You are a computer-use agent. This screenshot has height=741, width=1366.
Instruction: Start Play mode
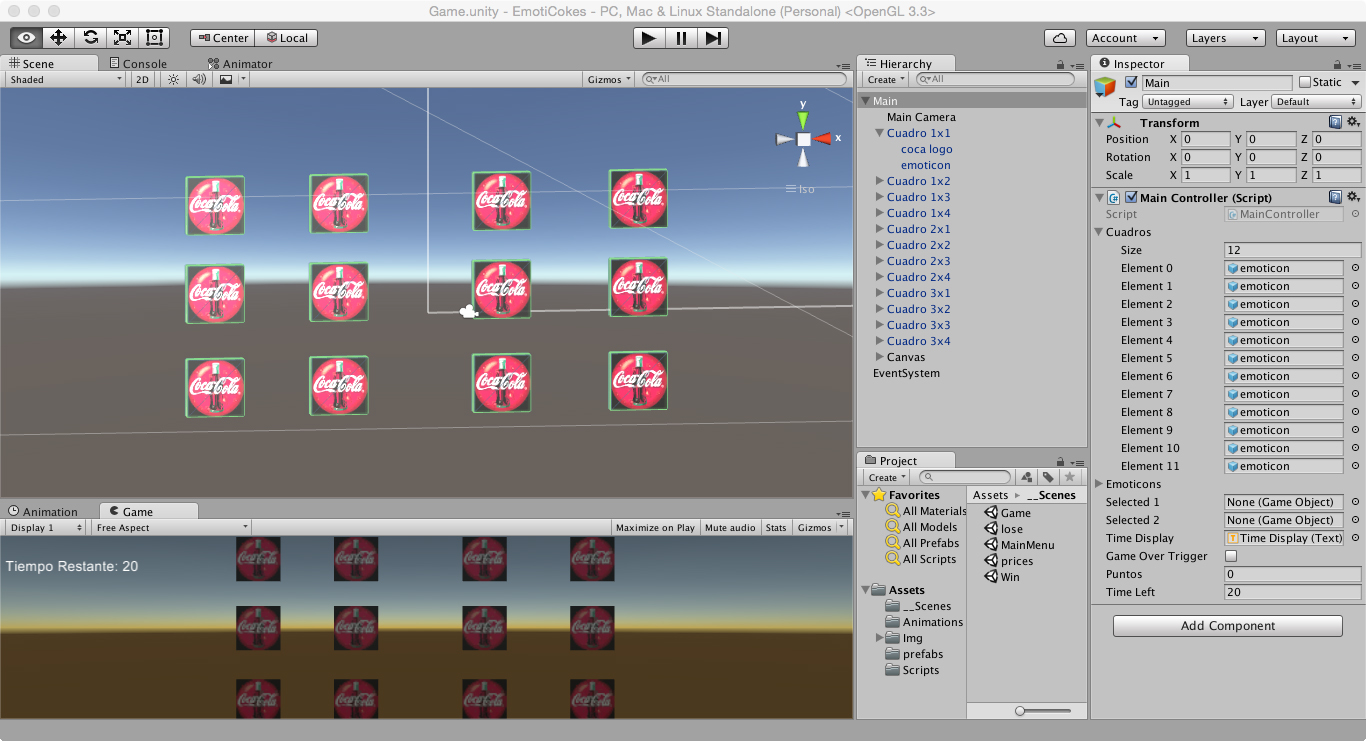[x=649, y=38]
